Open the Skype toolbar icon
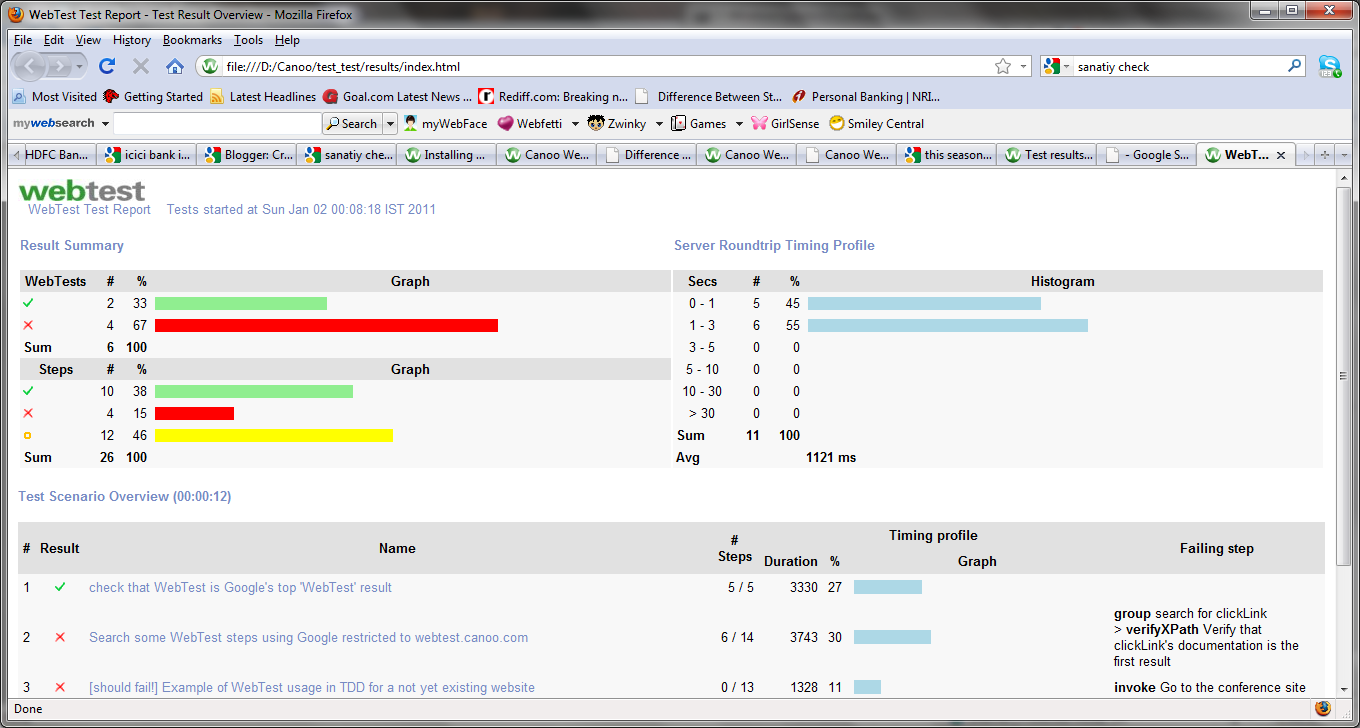The image size is (1360, 728). coord(1329,66)
